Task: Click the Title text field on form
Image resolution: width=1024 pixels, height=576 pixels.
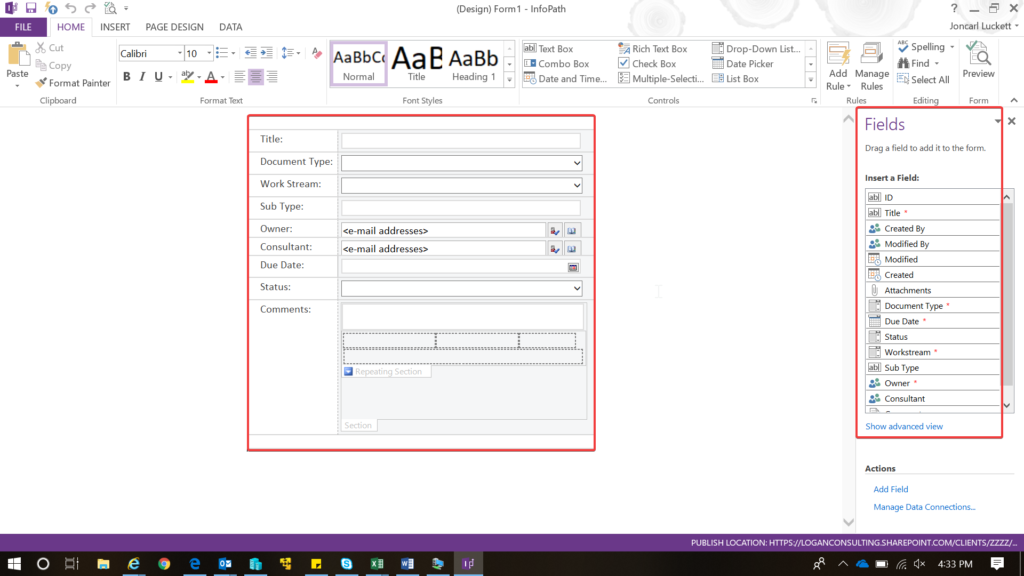Action: (460, 140)
